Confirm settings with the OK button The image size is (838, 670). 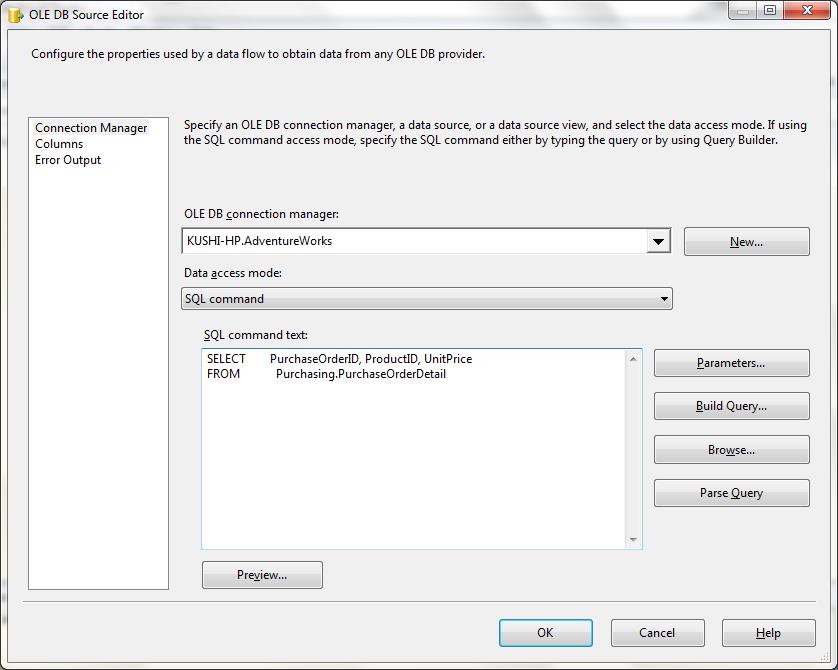click(545, 633)
